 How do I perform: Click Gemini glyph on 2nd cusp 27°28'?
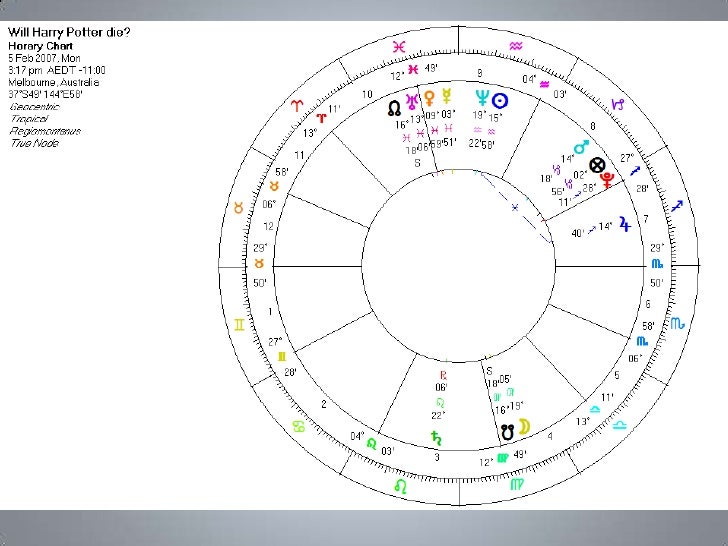[282, 357]
